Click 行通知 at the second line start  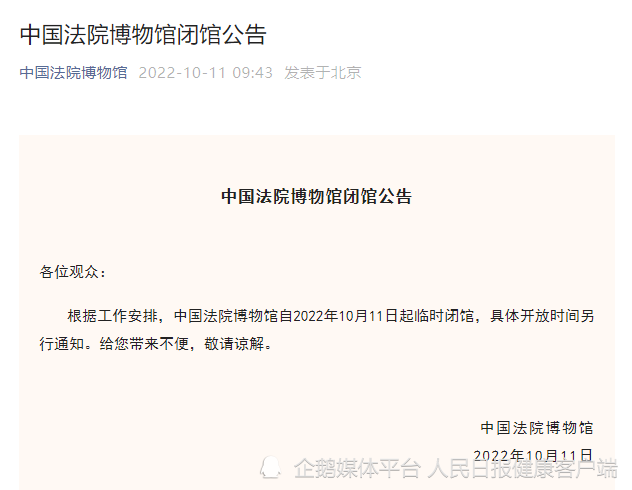(x=62, y=344)
